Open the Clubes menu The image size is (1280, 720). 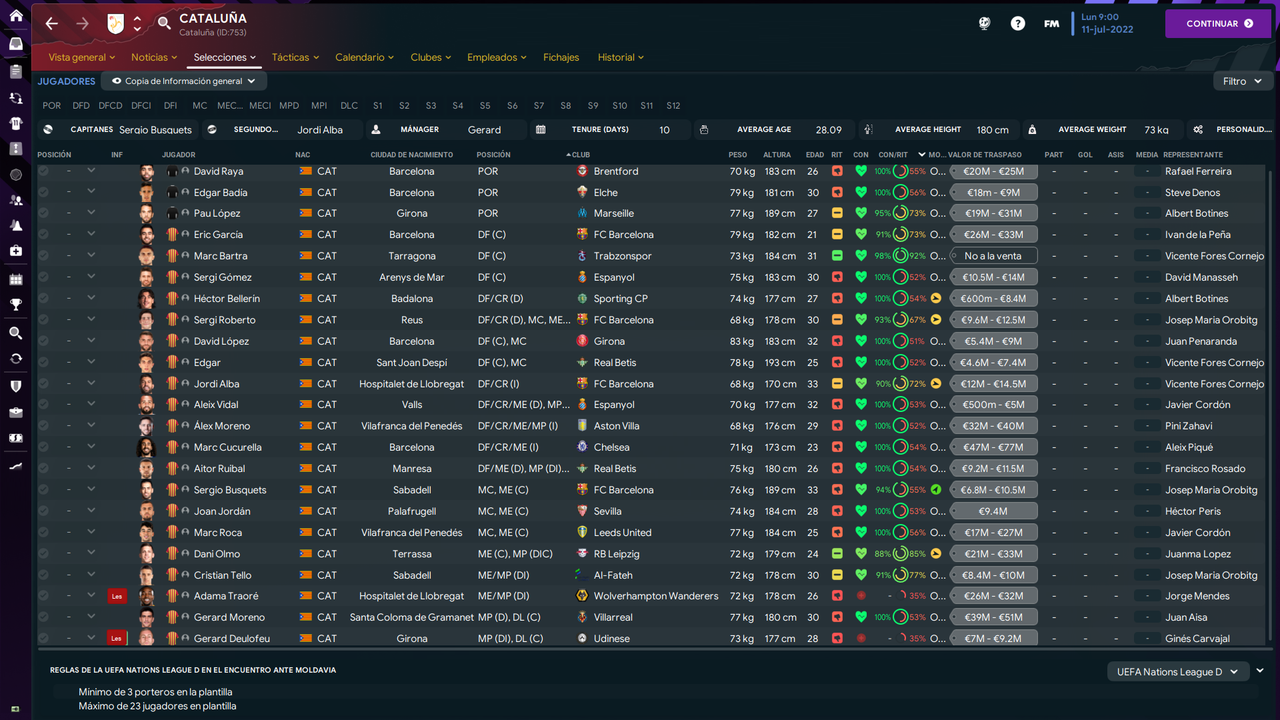click(432, 57)
